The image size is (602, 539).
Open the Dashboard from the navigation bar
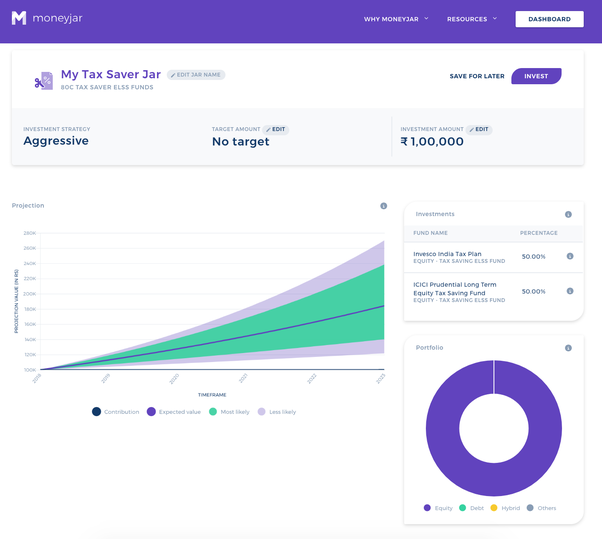tap(549, 19)
